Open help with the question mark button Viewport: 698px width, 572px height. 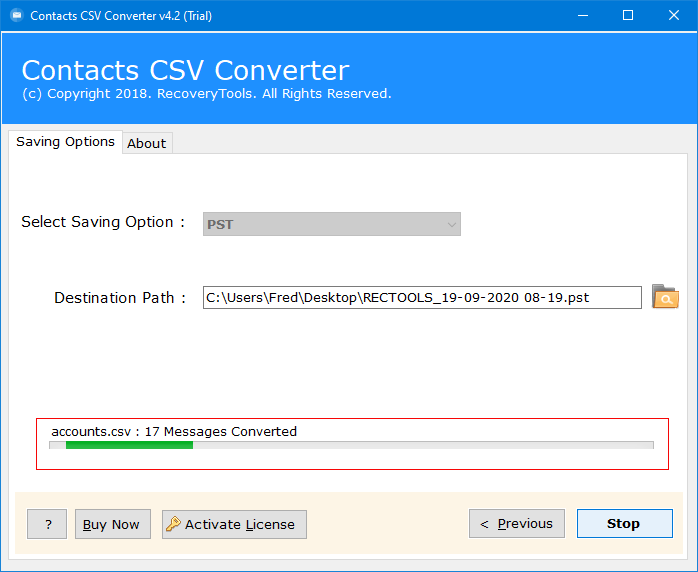coord(47,524)
